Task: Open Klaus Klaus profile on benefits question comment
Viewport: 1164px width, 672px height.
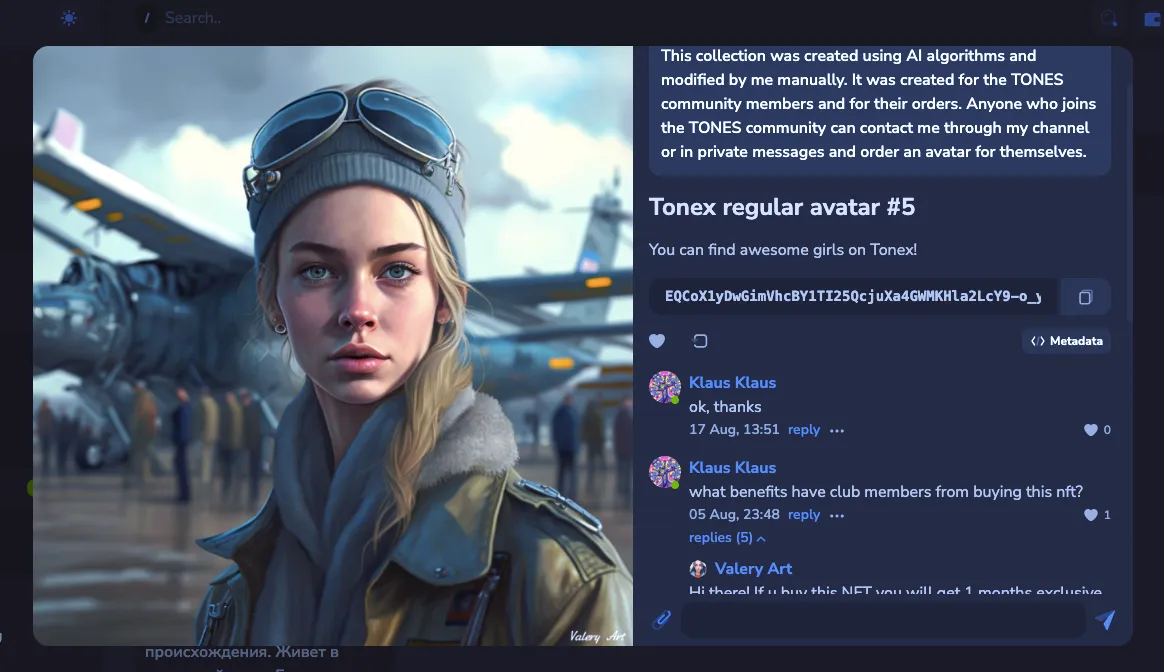Action: [x=732, y=468]
